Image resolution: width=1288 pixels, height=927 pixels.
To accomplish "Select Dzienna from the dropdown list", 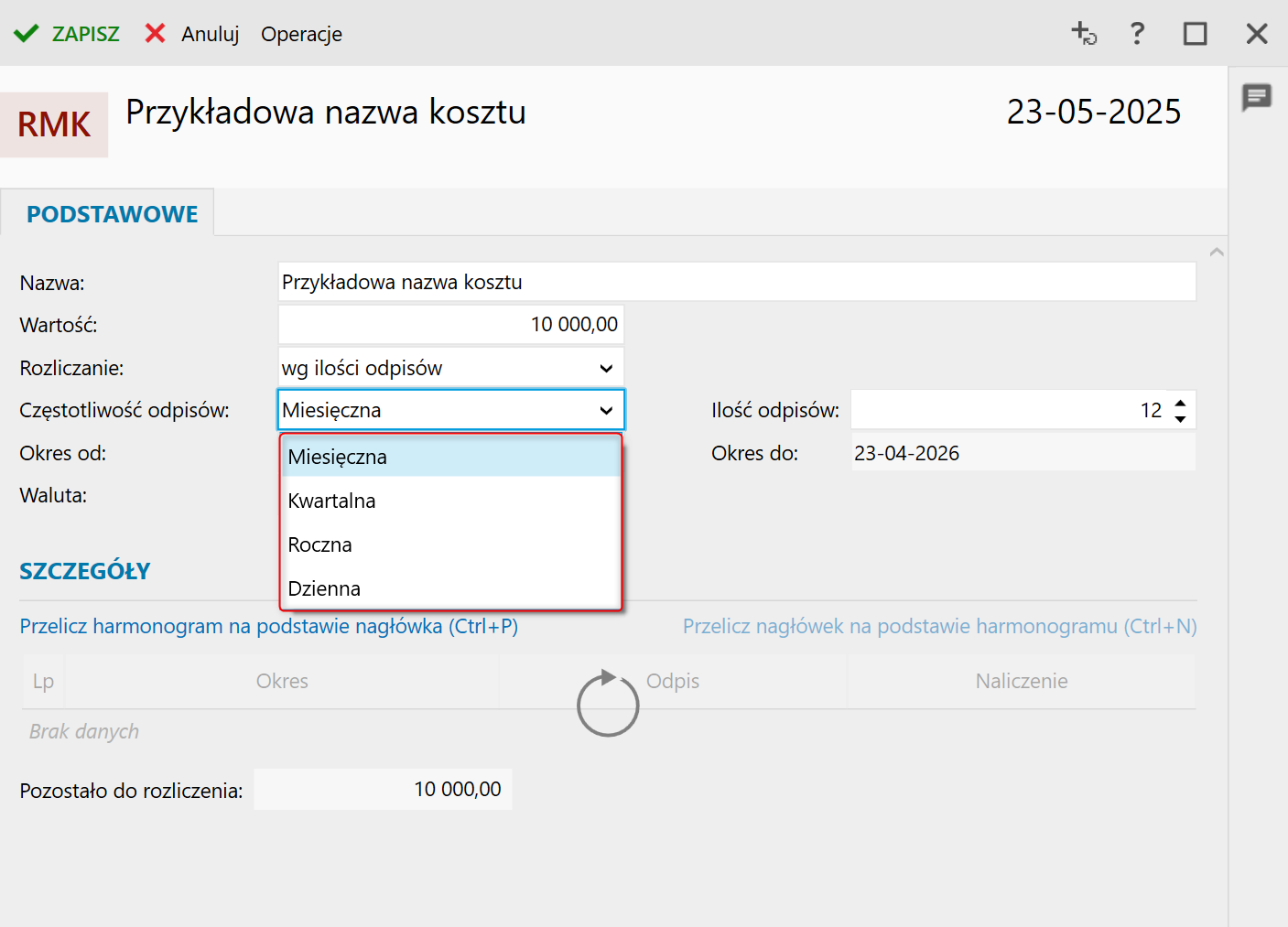I will [450, 588].
